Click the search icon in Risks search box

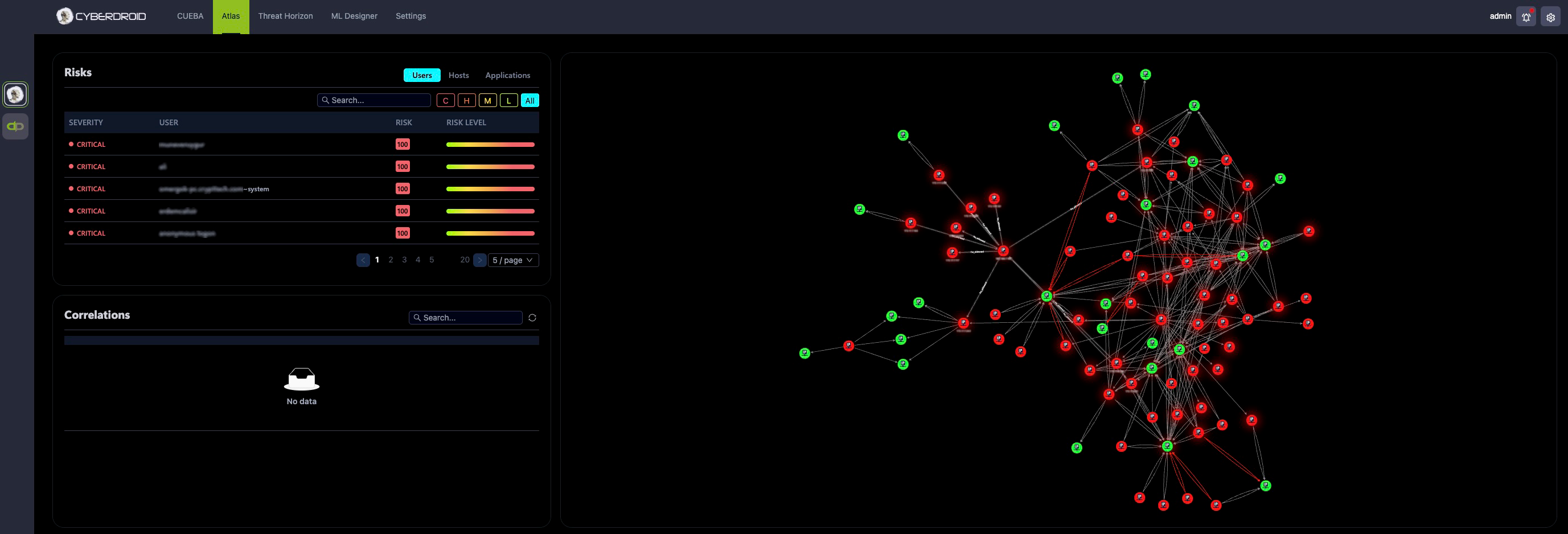point(326,100)
